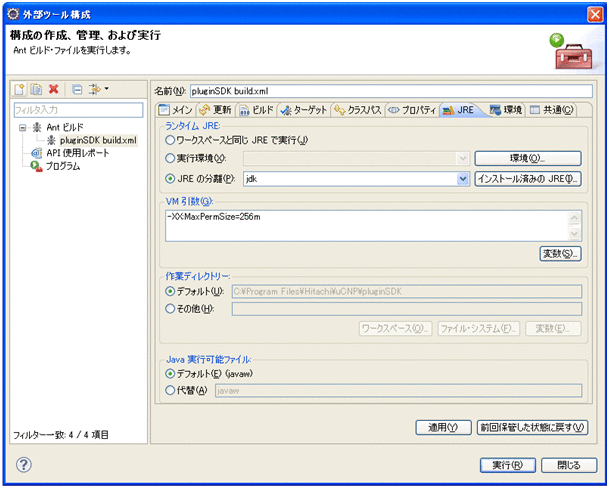Click the disabled 変数 button in 作業ディレクトリー
The image size is (611, 489).
point(553,328)
